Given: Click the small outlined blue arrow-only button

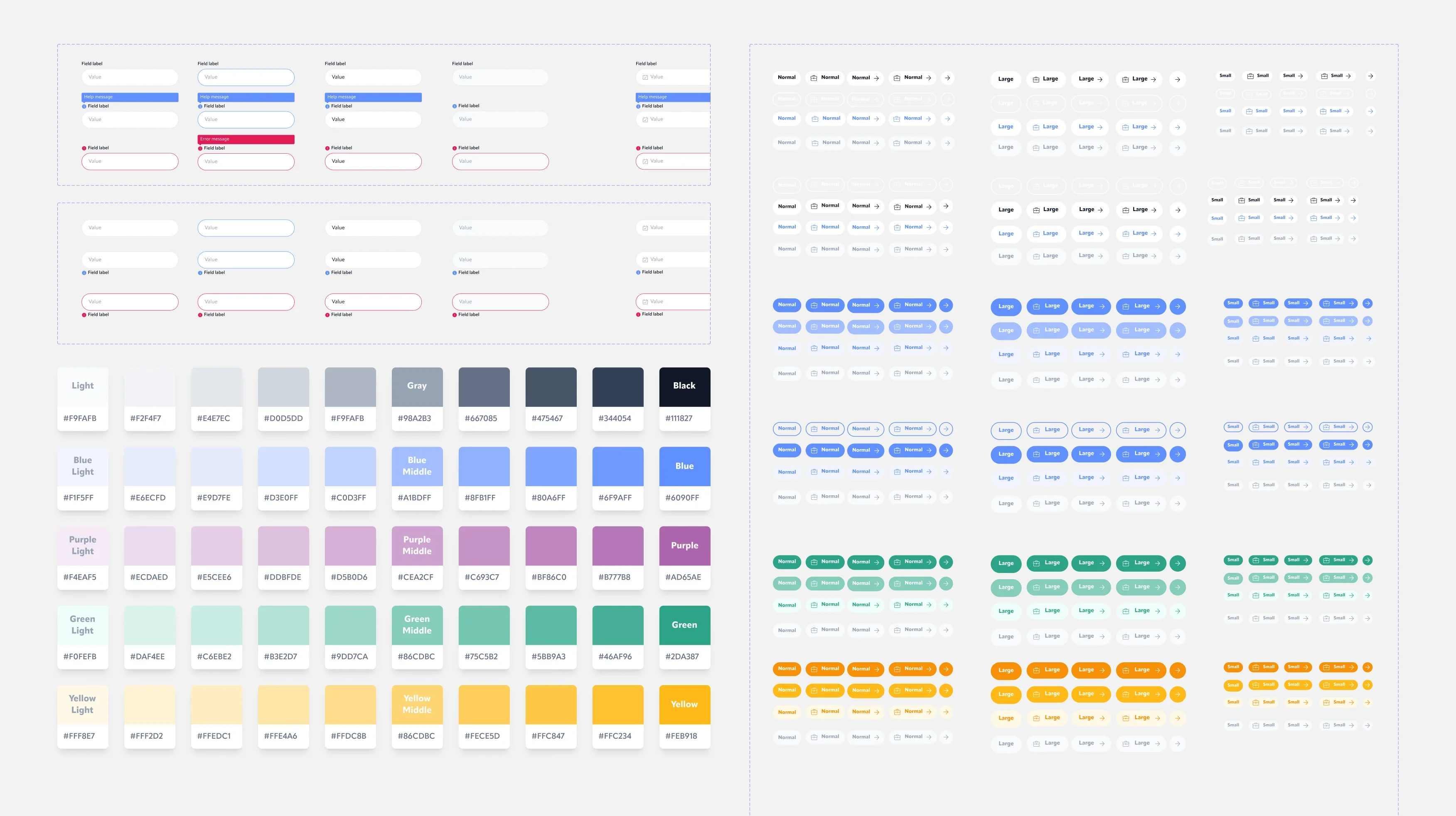Looking at the screenshot, I should [x=1367, y=427].
